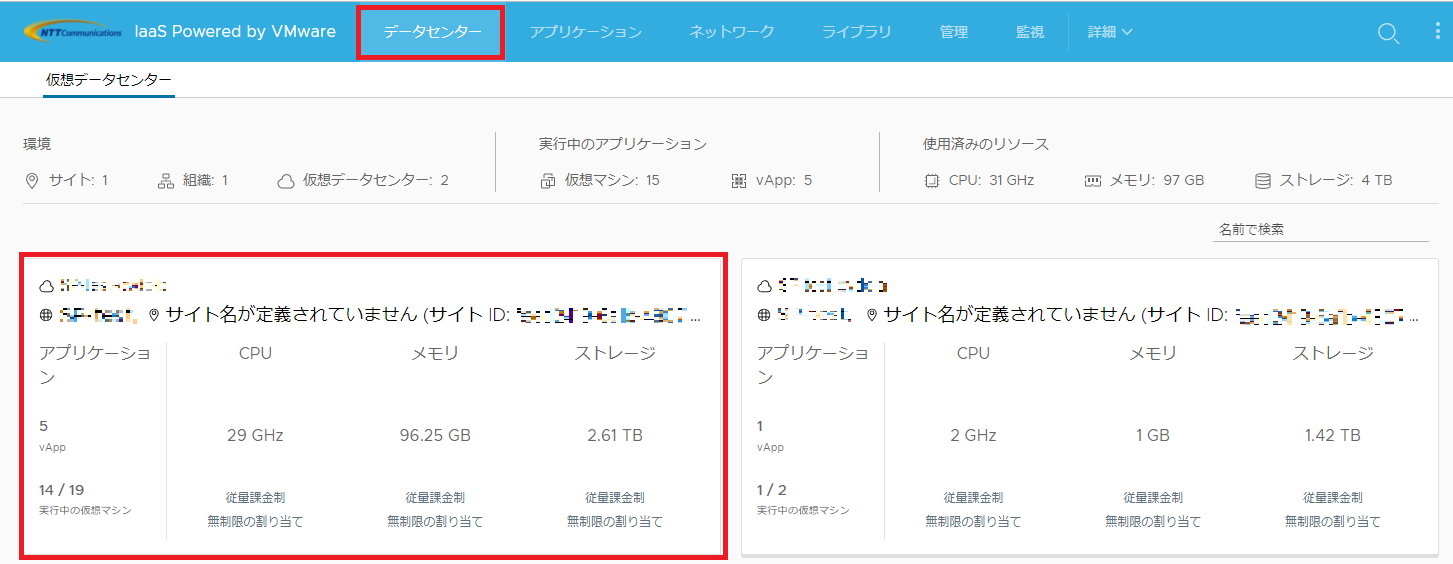Image resolution: width=1453 pixels, height=564 pixels.
Task: Click the 1 / 2 running VMs count
Action: coord(772,489)
